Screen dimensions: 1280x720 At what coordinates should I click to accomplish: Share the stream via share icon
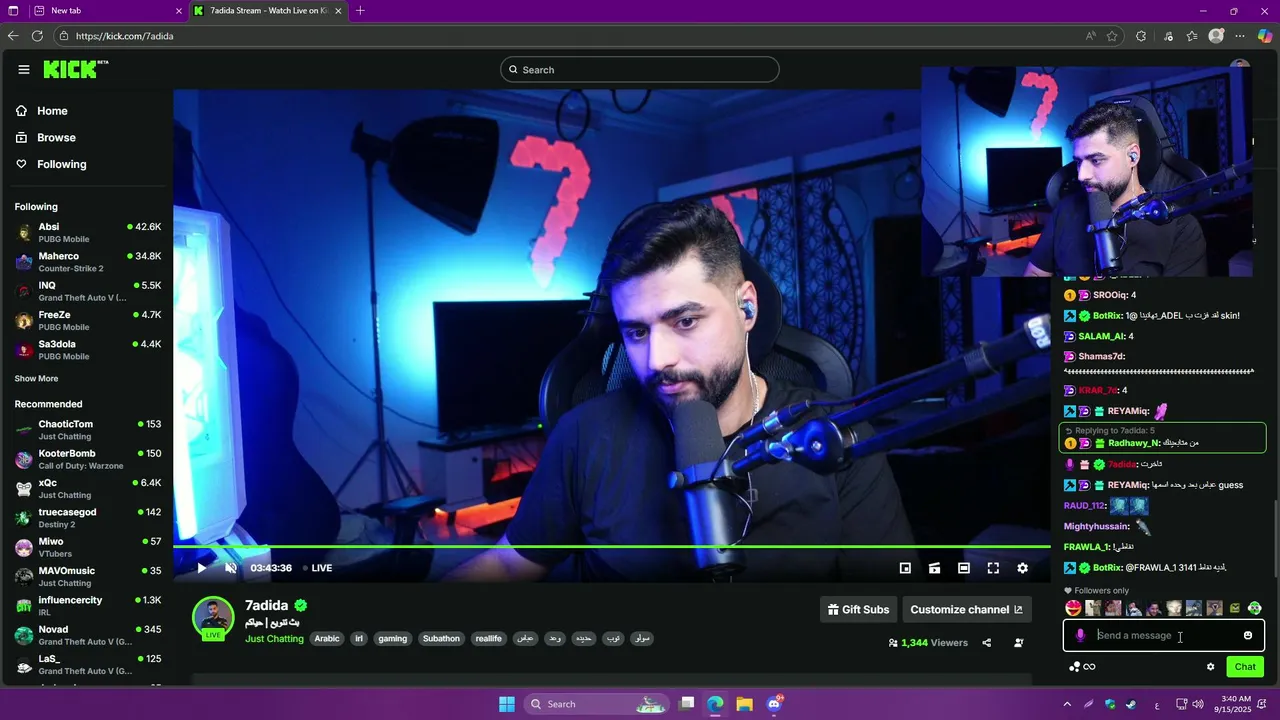(x=986, y=643)
